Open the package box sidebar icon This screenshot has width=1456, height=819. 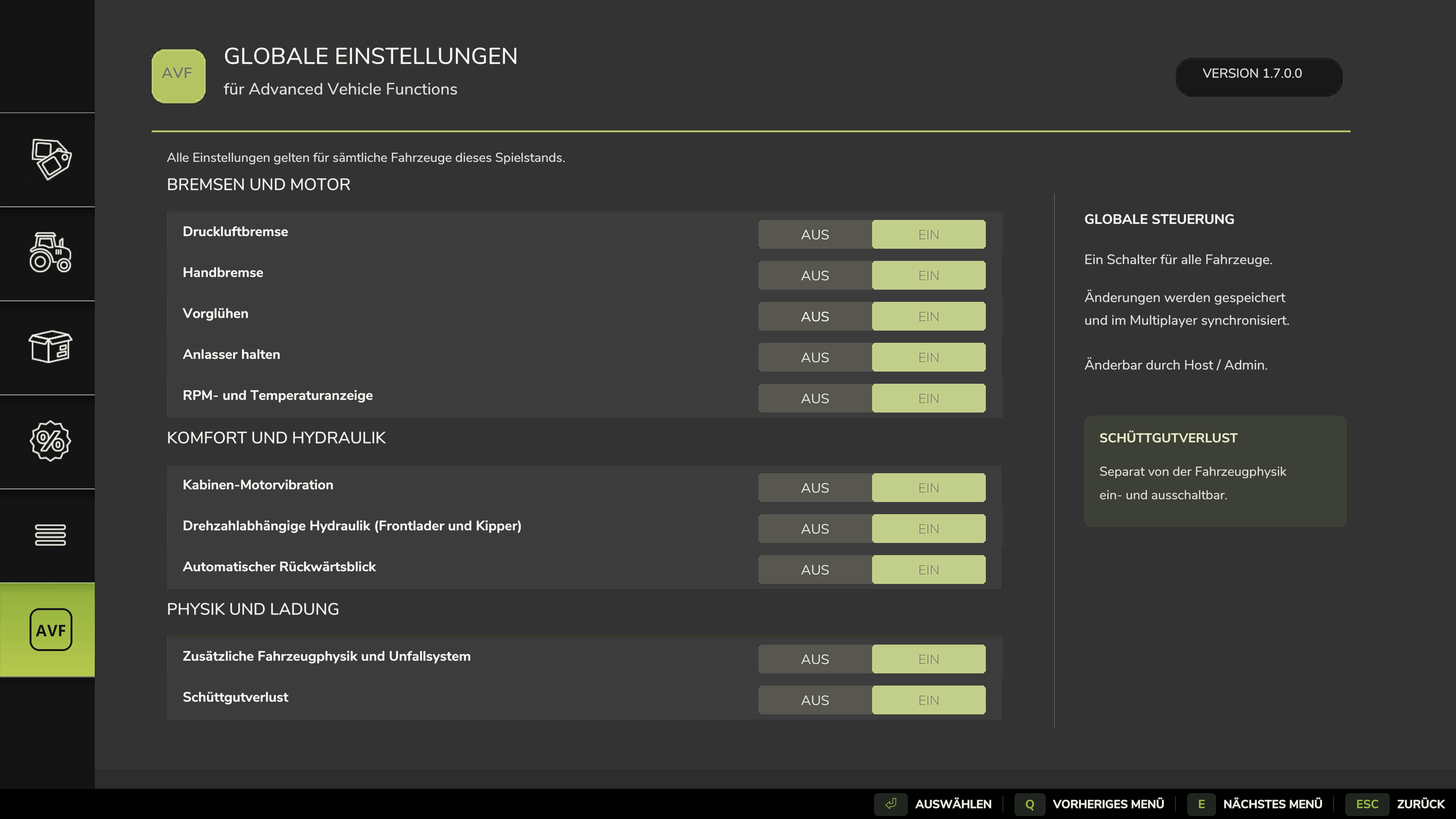(51, 347)
